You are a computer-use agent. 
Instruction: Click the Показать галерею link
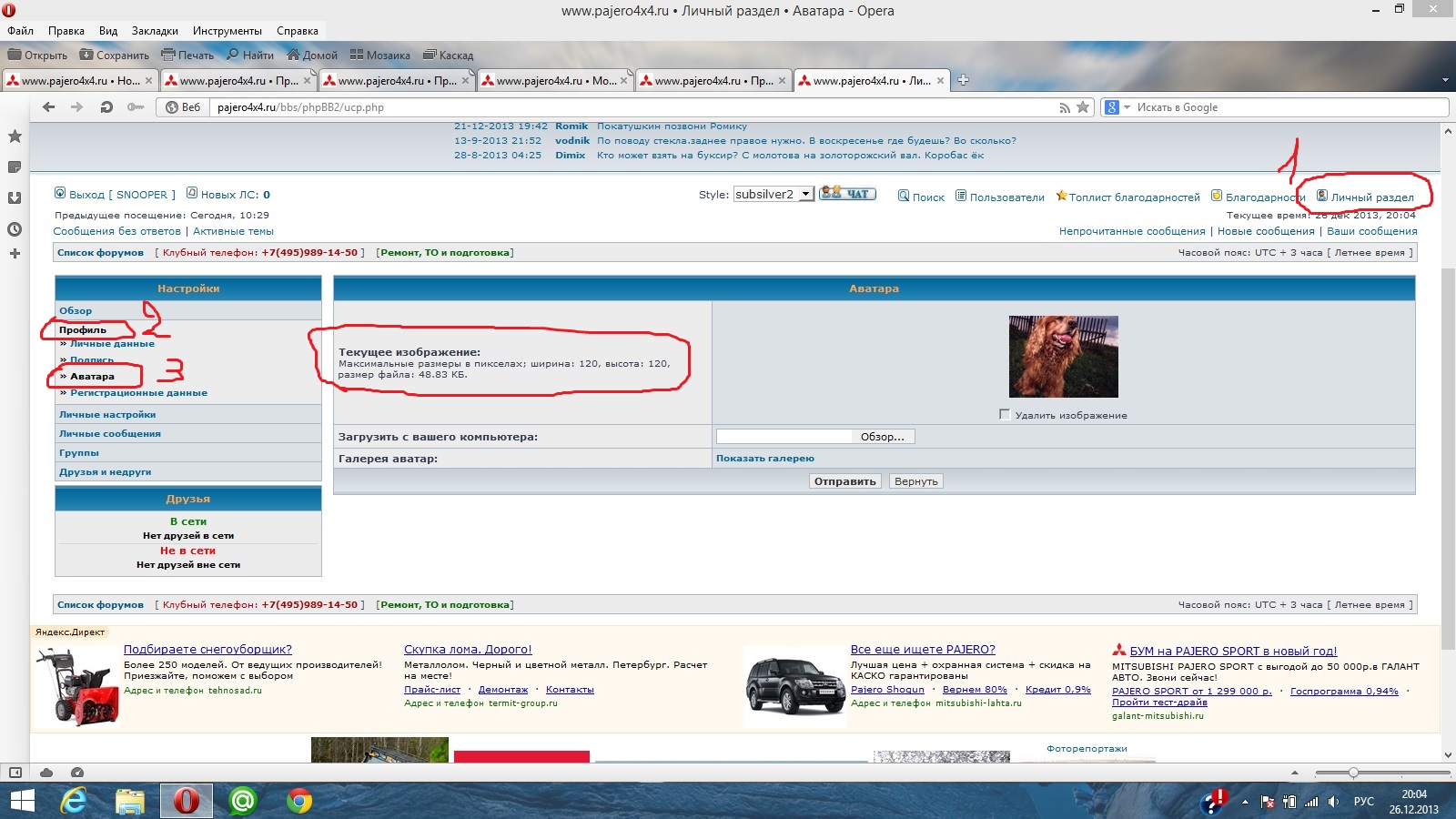(764, 459)
